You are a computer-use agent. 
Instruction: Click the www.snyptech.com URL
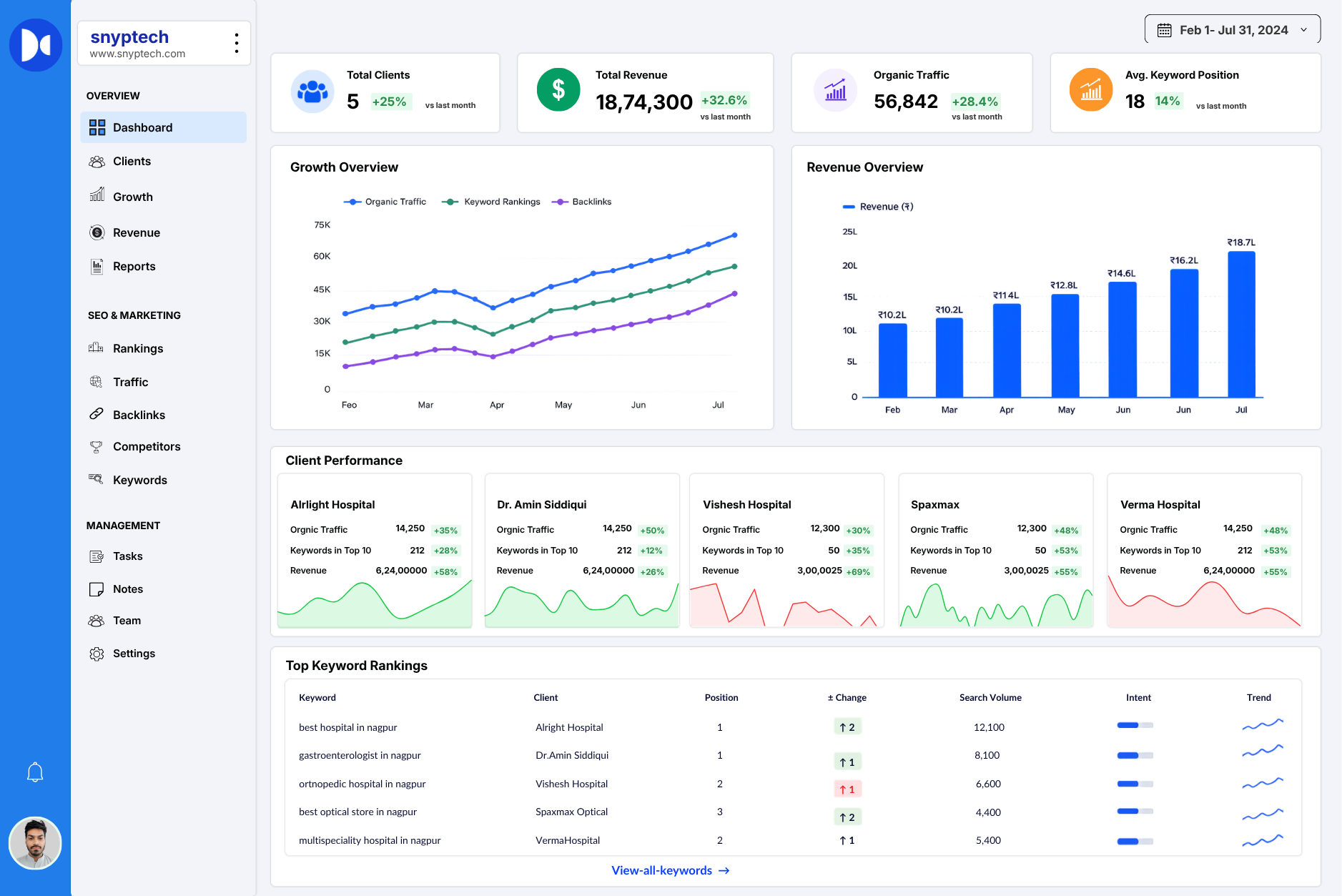pos(137,54)
